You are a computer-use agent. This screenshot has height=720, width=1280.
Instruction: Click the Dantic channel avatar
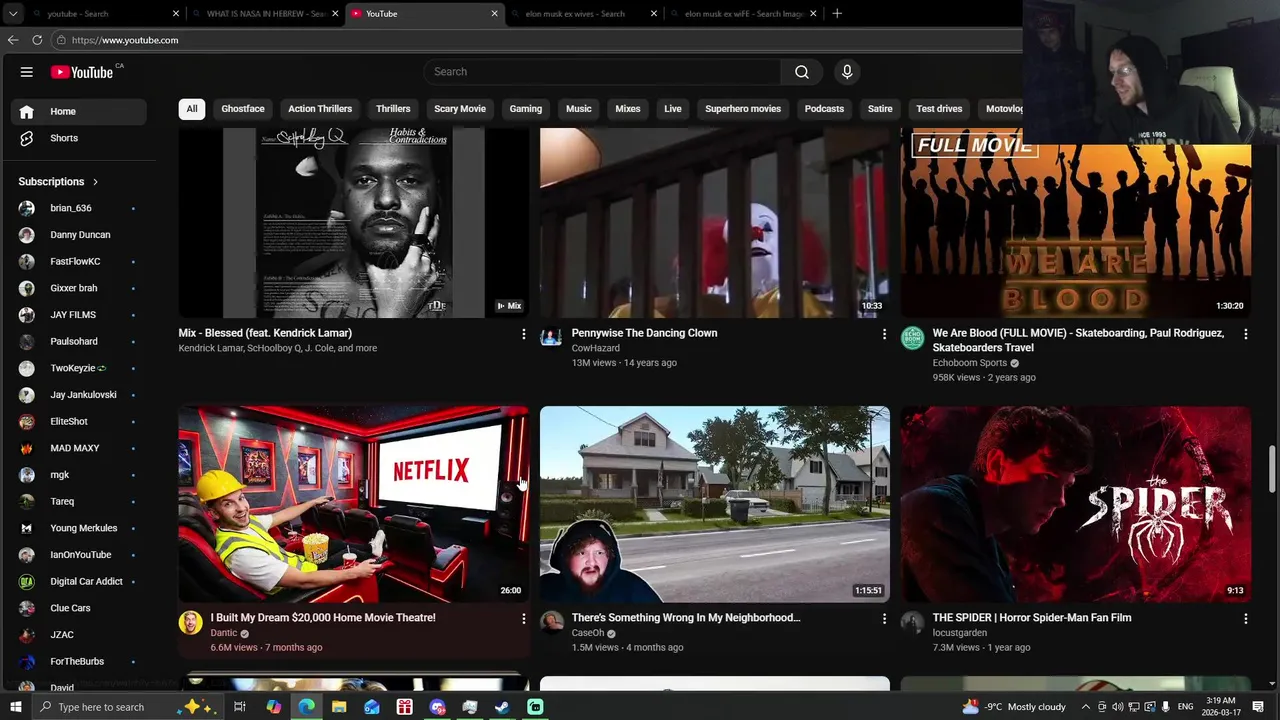tap(190, 623)
